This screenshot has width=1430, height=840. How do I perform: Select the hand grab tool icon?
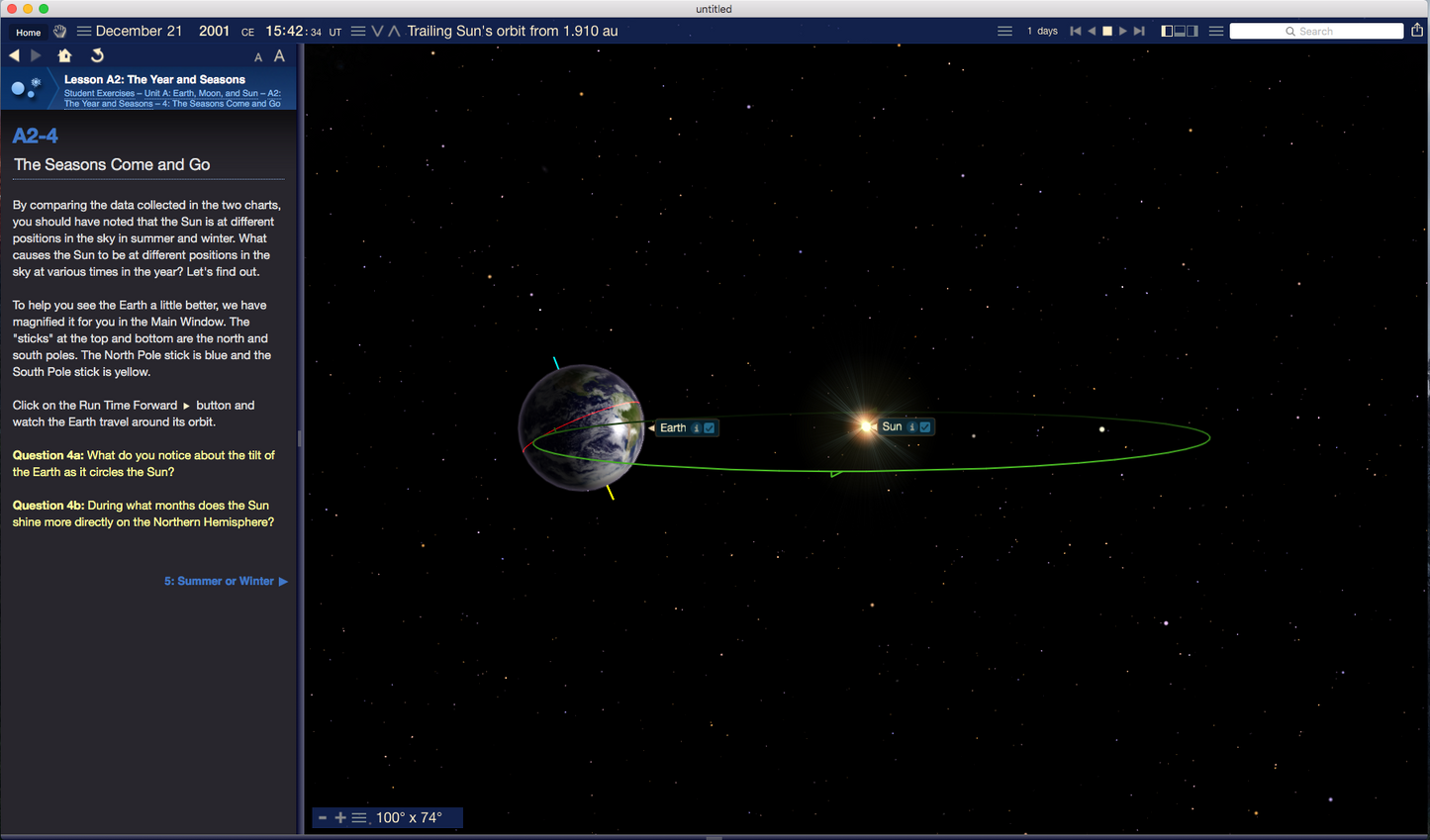[x=59, y=32]
